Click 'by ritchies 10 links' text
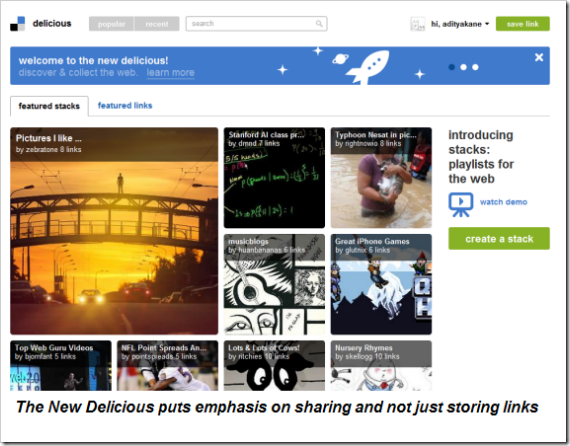570x446 pixels. [259, 357]
